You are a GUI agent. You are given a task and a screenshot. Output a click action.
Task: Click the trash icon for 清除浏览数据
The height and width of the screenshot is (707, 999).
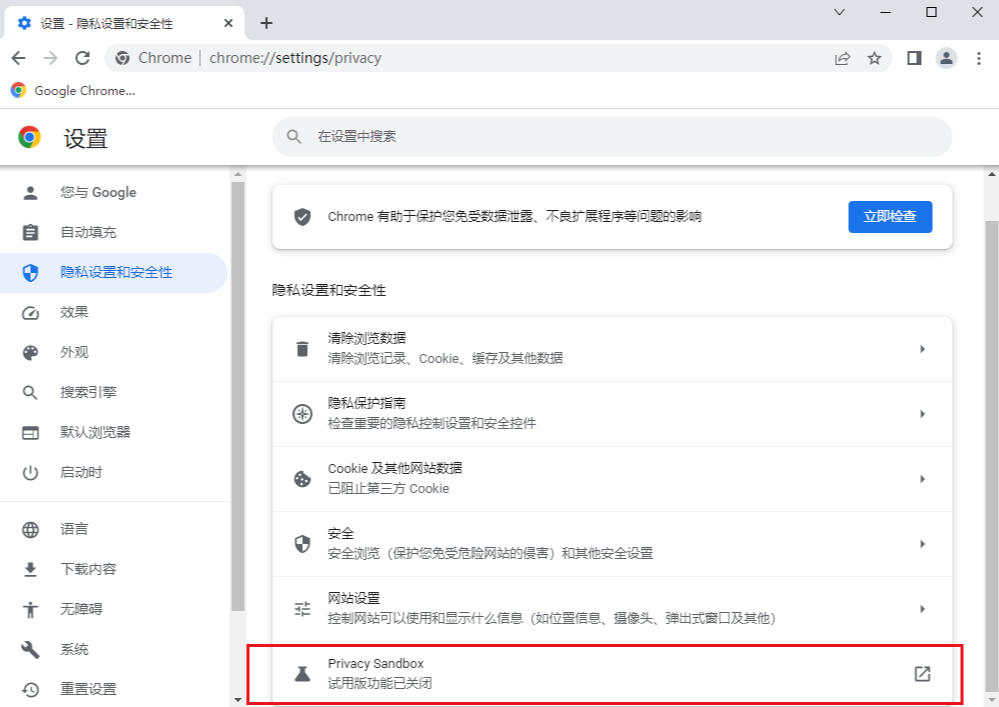pos(302,349)
